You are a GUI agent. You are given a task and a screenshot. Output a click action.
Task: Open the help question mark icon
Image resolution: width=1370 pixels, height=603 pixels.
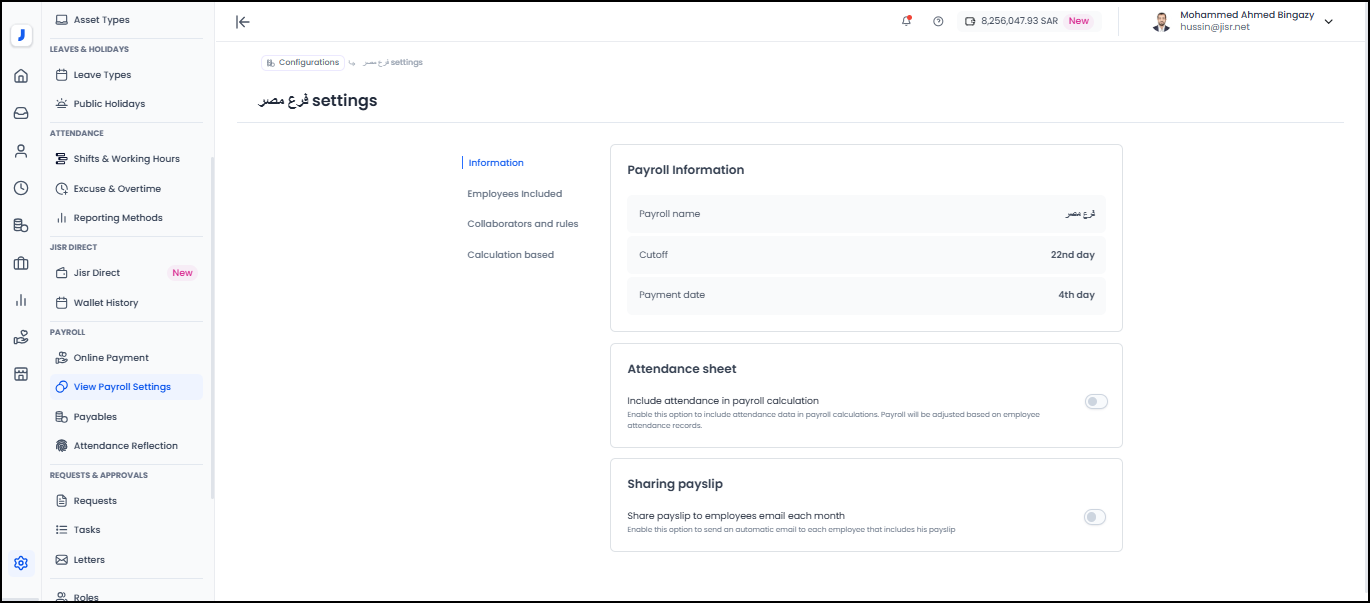pos(938,21)
